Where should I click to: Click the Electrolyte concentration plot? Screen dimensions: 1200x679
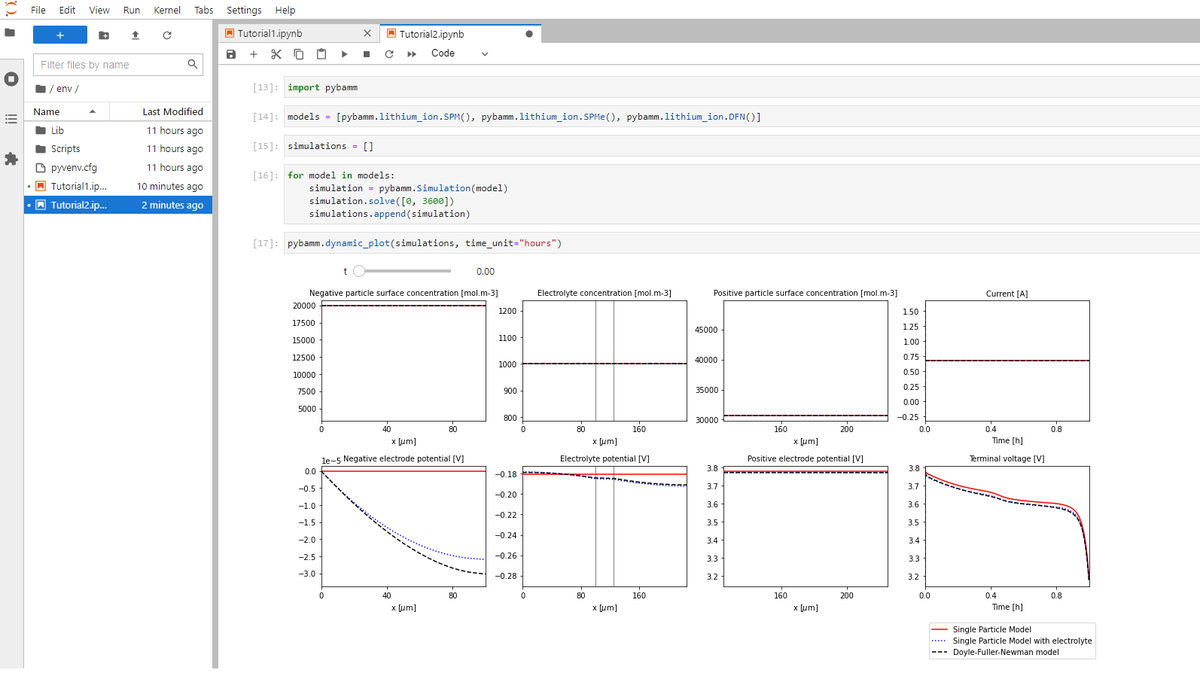[x=604, y=362]
